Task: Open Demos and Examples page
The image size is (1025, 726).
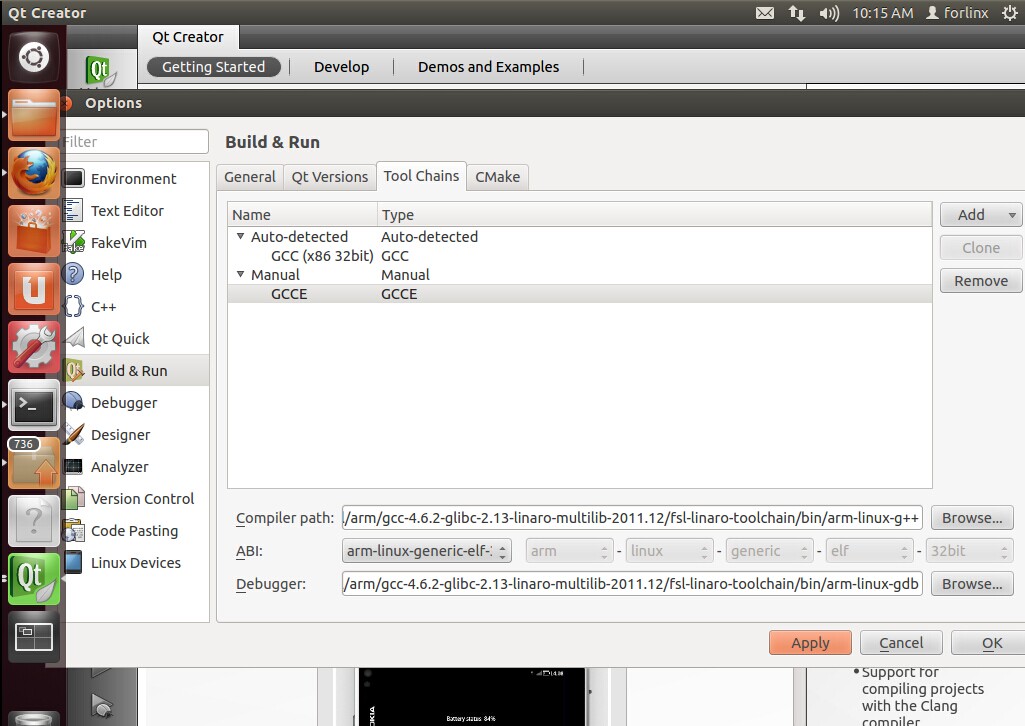Action: tap(488, 67)
